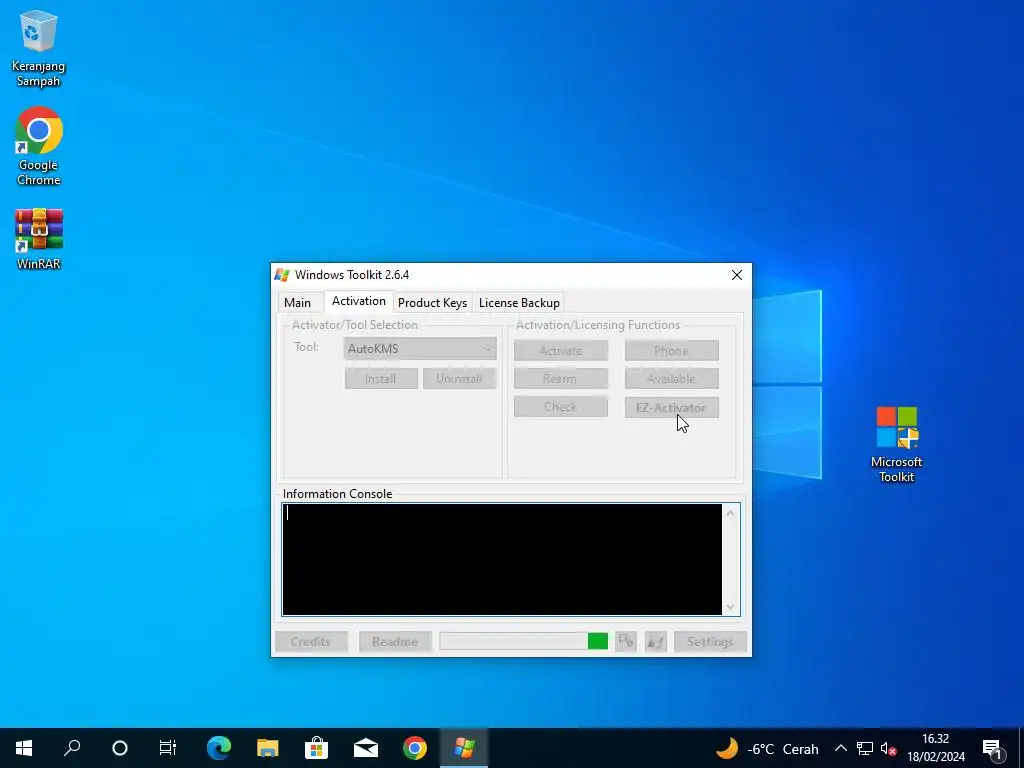Click muted volume tray icon
Viewport: 1024px width, 768px height.
pos(888,748)
